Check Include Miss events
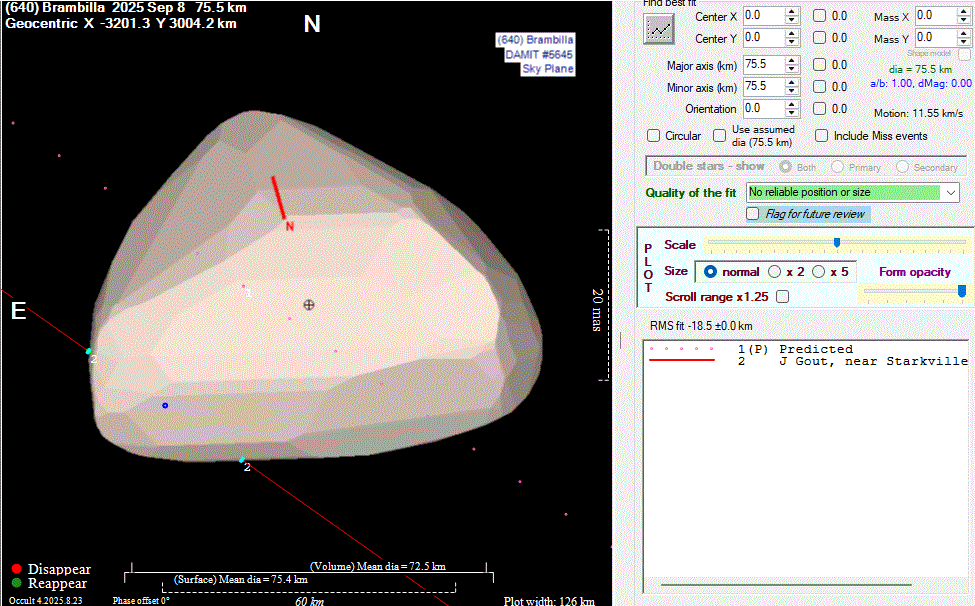The width and height of the screenshot is (975, 606). tap(821, 136)
